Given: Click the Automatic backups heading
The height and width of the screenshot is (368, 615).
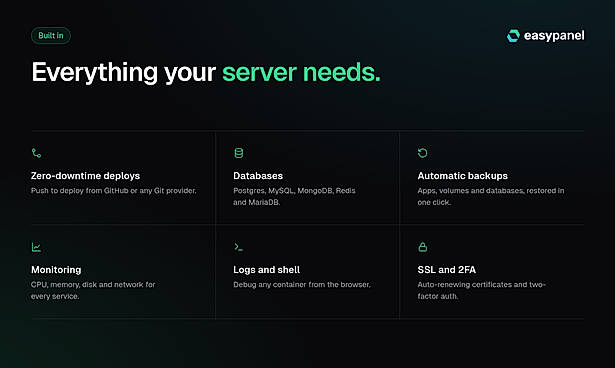Looking at the screenshot, I should 462,176.
